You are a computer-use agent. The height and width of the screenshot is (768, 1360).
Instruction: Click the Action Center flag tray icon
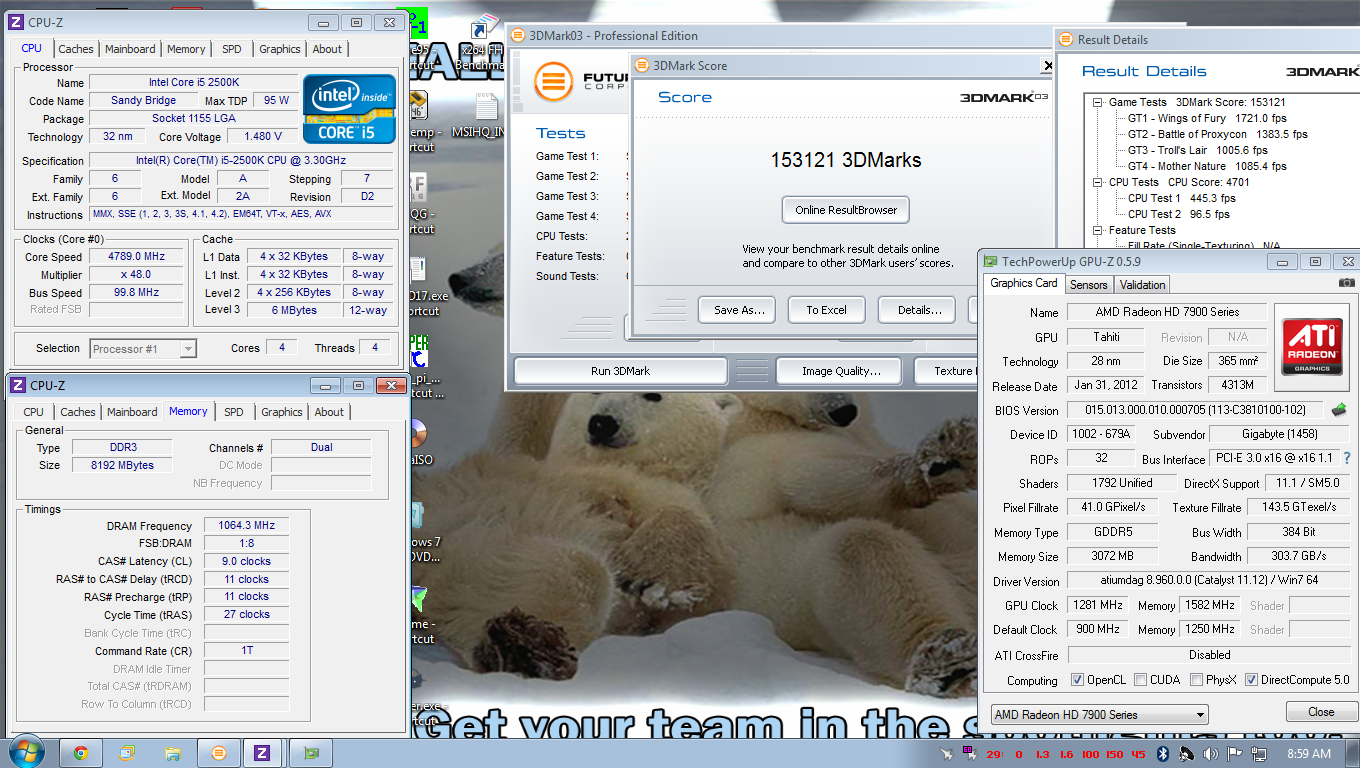[1235, 754]
